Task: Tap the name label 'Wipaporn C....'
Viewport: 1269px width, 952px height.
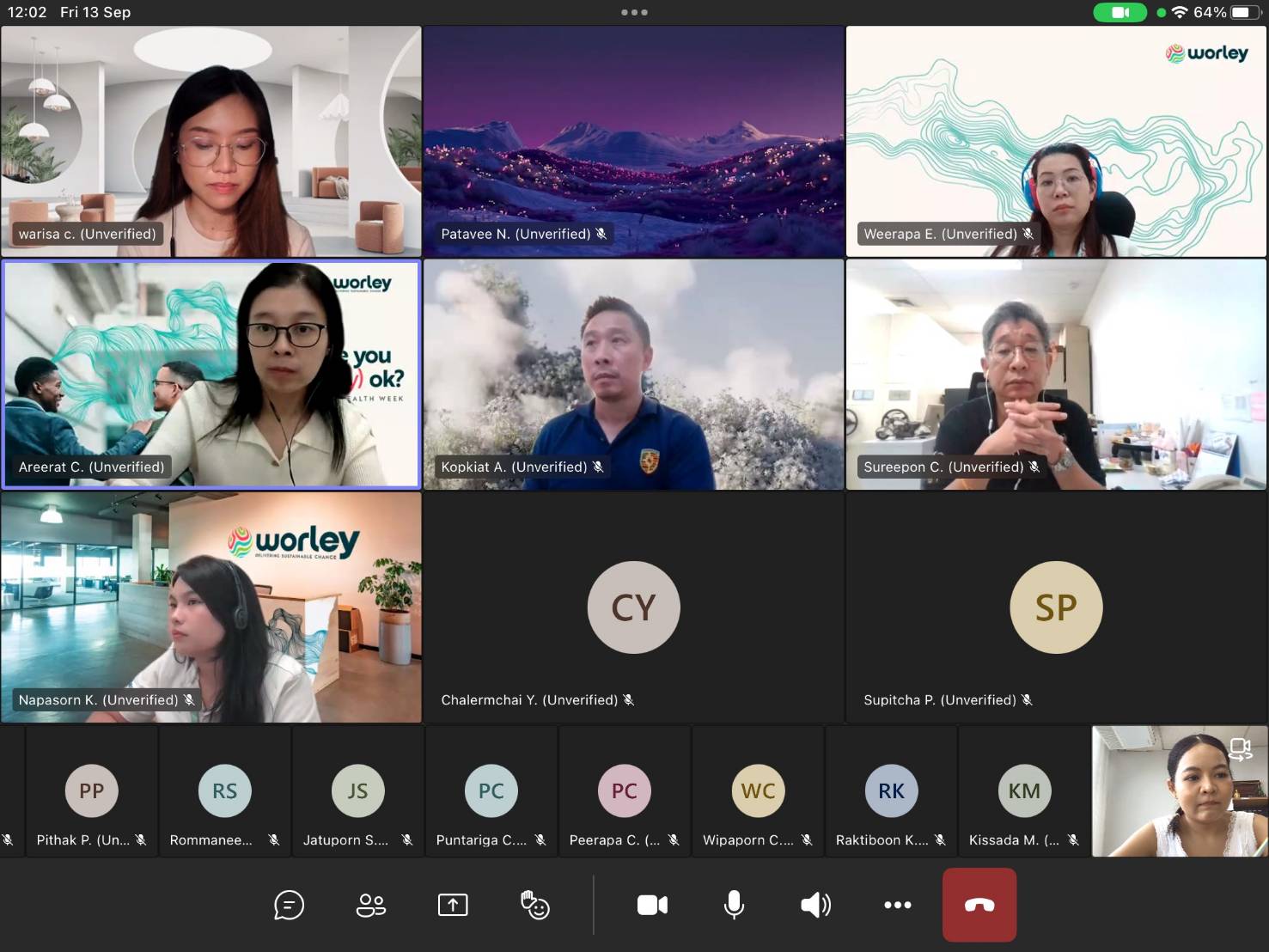Action: coord(748,840)
